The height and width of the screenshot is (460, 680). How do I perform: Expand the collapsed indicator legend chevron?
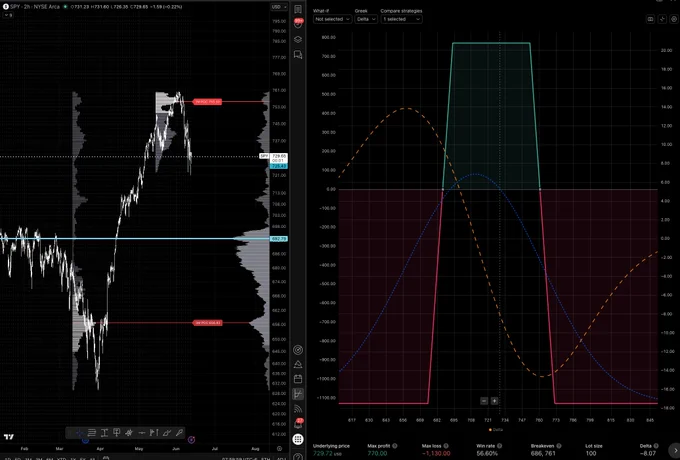(8, 15)
